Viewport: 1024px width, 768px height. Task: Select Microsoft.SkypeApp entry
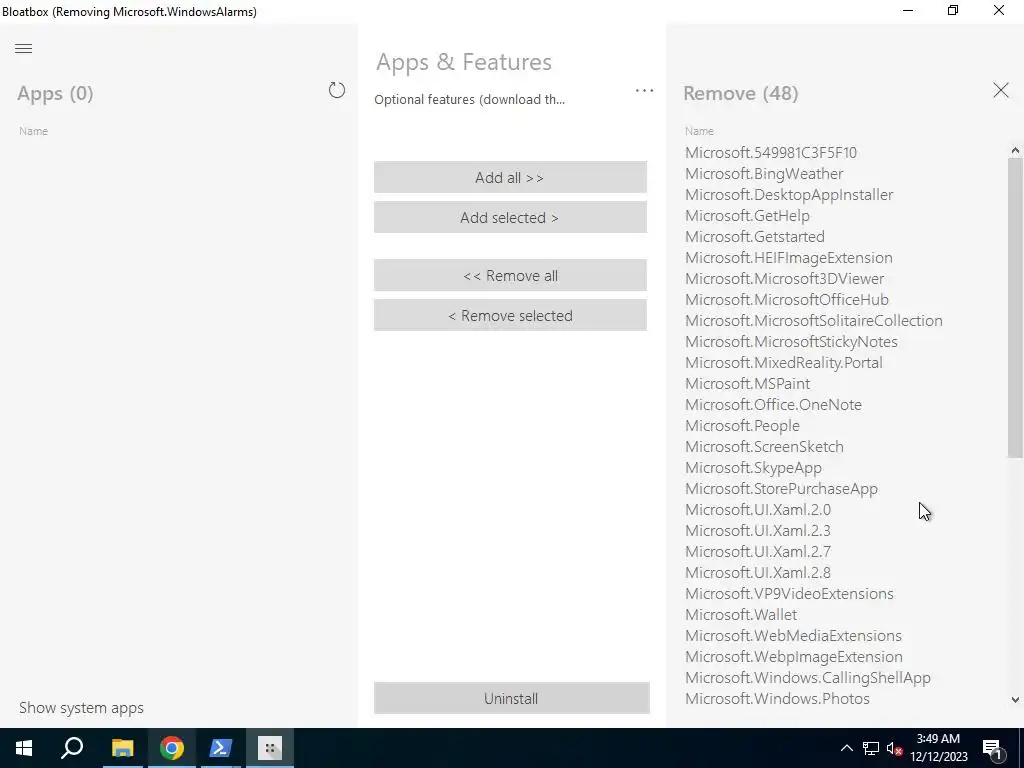click(x=753, y=468)
